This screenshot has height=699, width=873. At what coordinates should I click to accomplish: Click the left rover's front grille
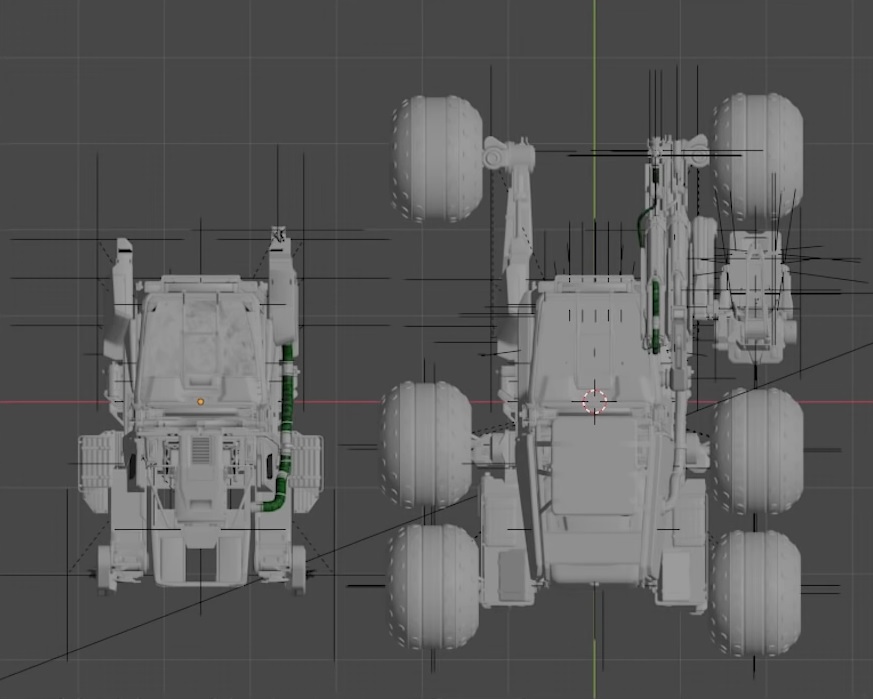coord(200,450)
